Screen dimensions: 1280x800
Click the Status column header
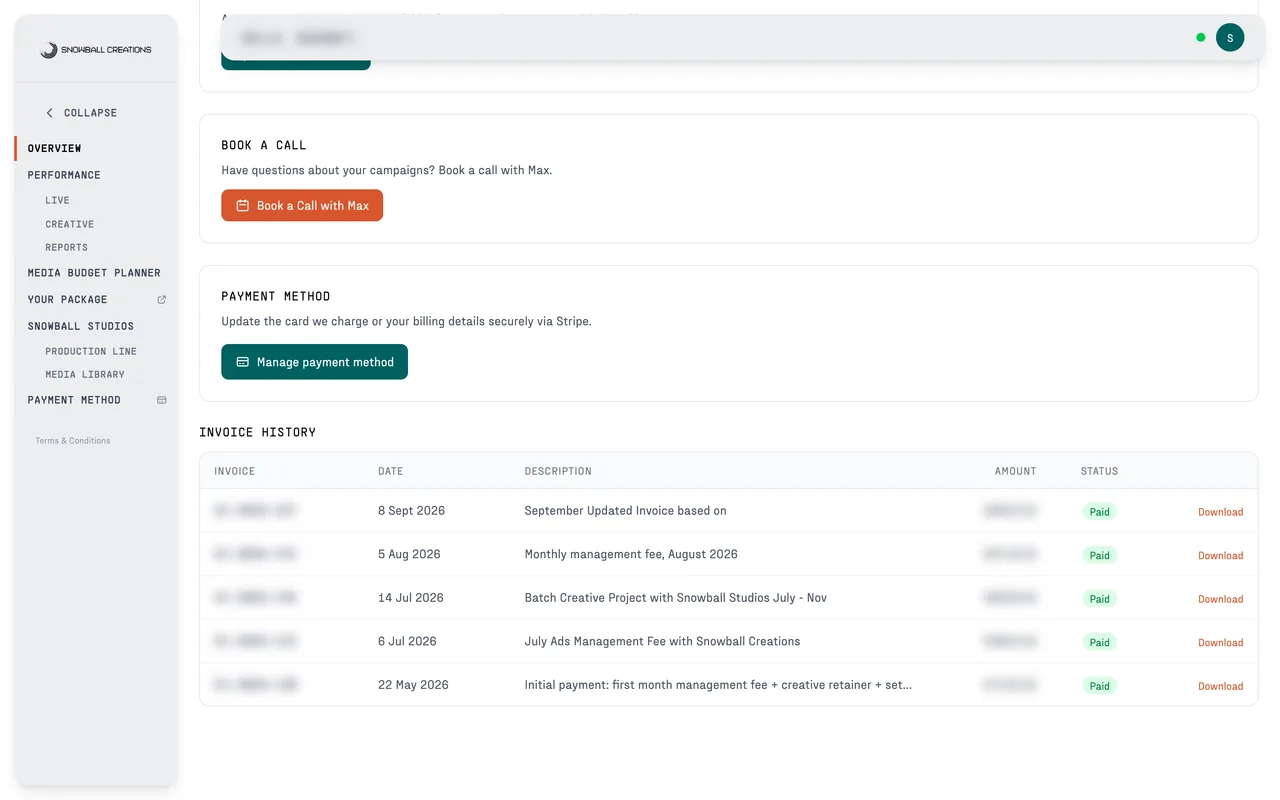pos(1099,471)
